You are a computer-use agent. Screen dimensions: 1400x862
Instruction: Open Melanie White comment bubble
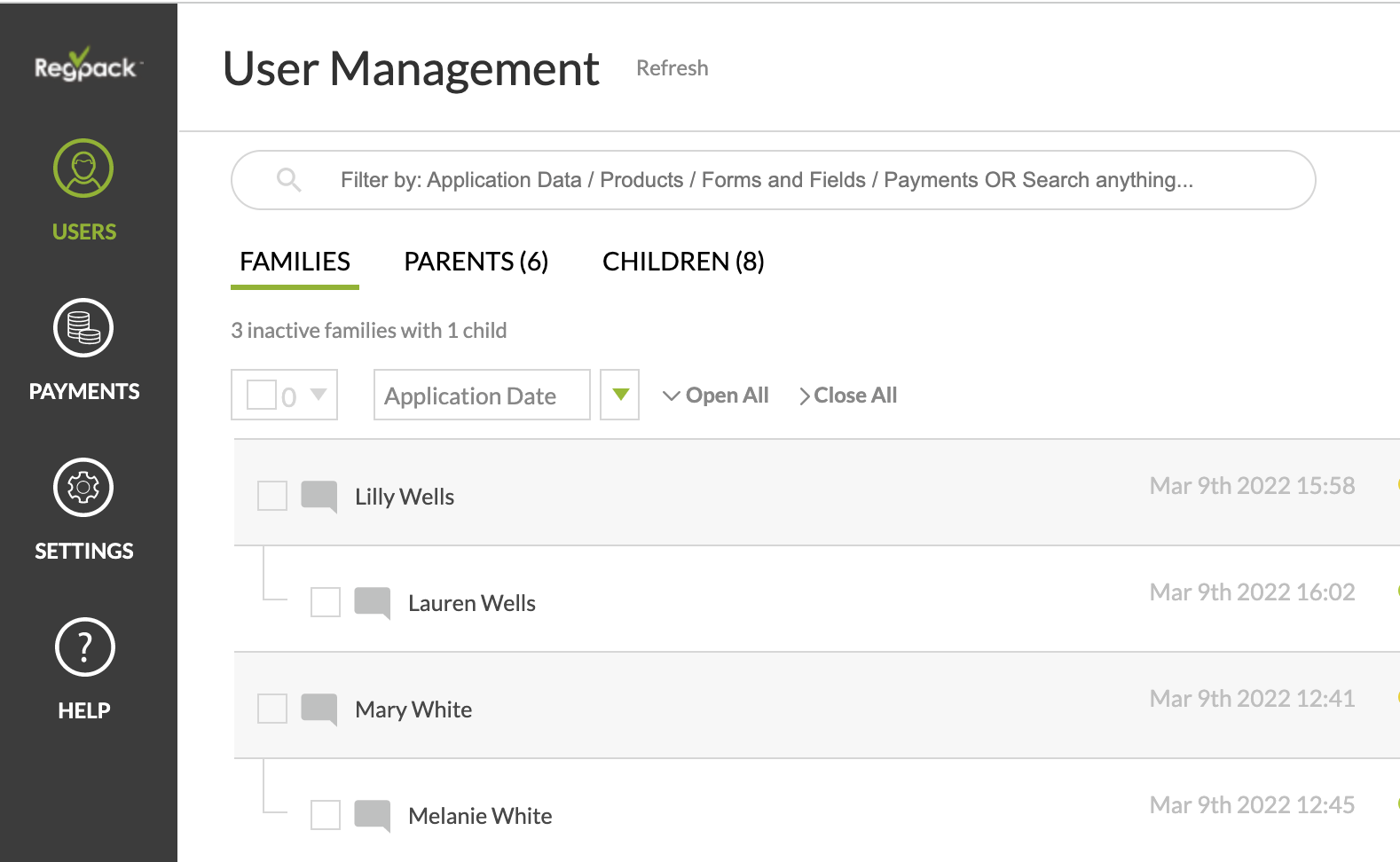373,816
